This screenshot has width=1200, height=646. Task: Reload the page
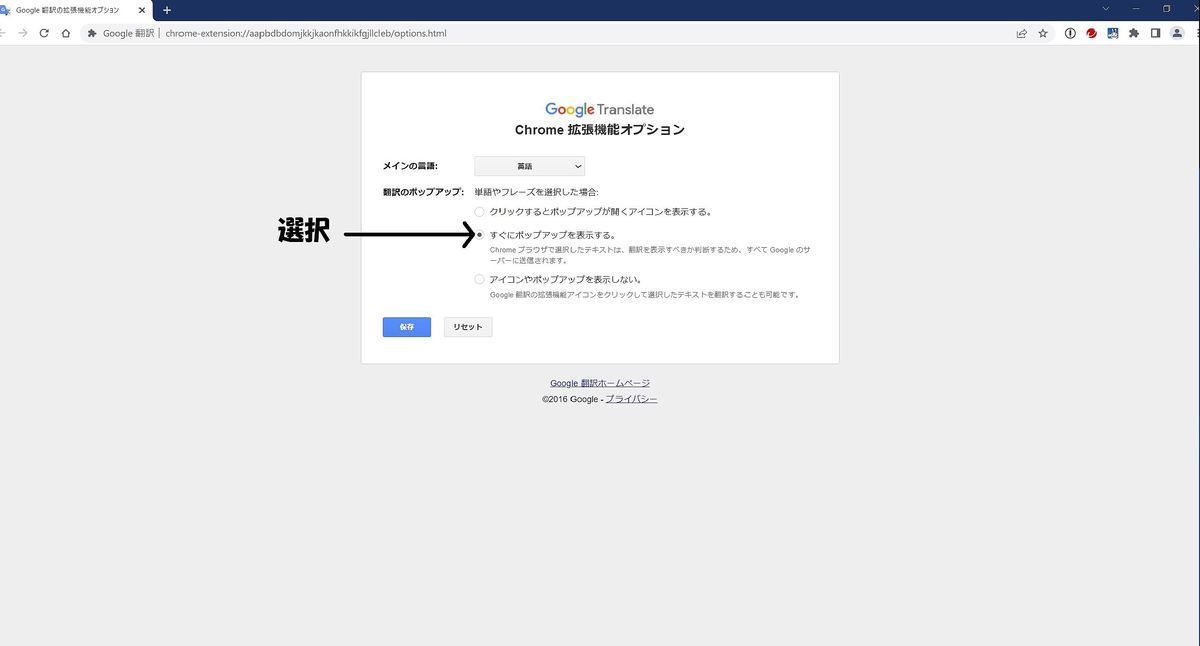pos(44,33)
